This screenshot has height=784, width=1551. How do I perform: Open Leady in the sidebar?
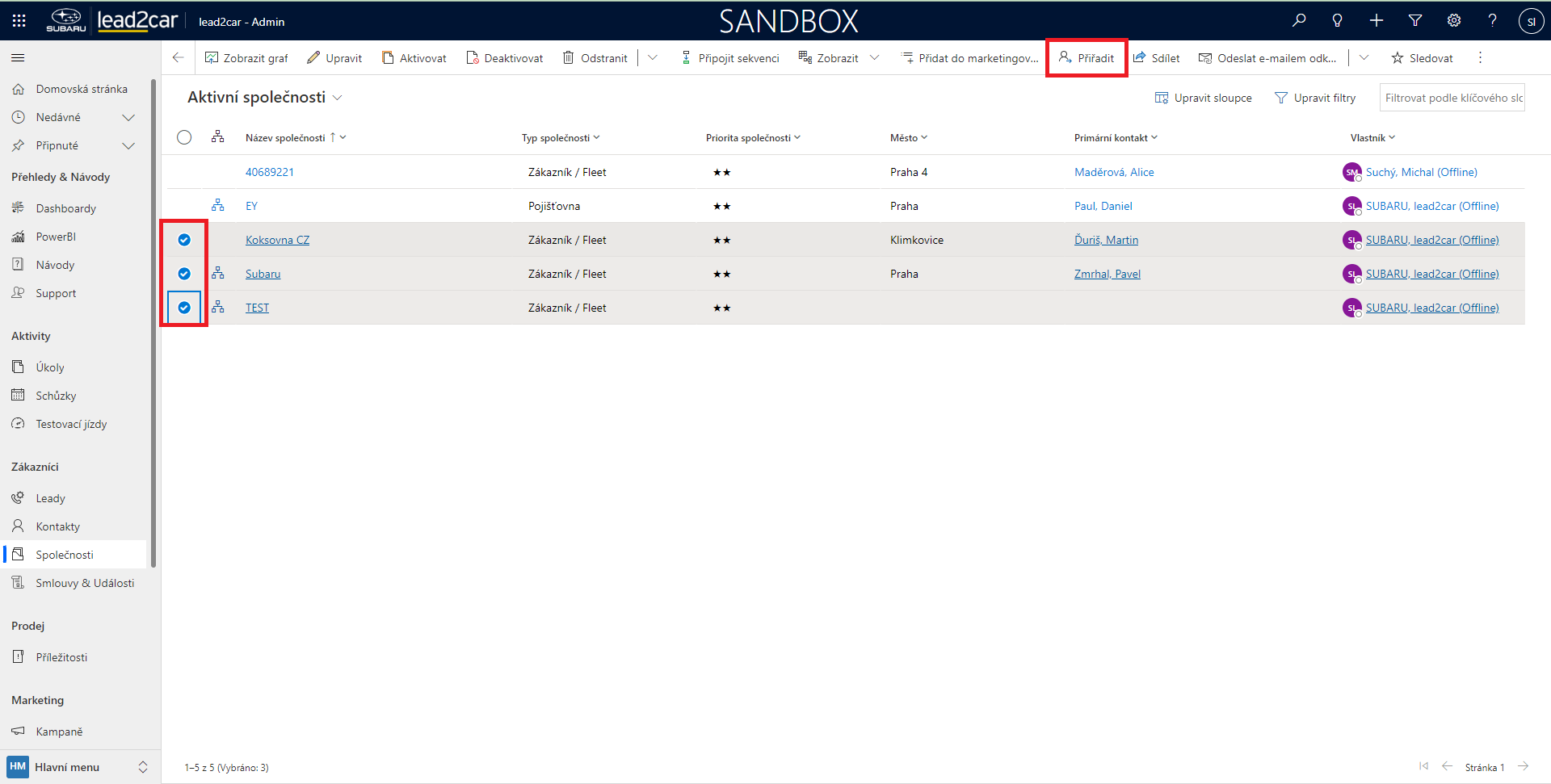[50, 498]
